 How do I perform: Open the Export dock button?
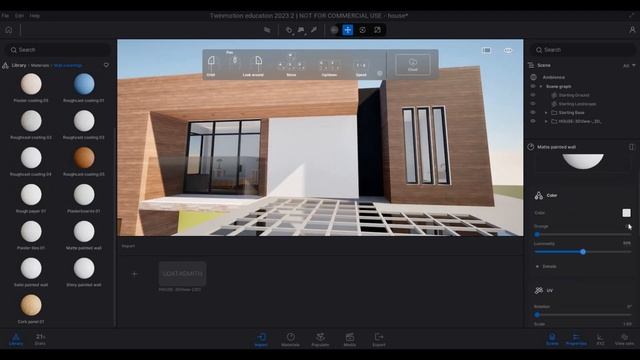coord(379,339)
